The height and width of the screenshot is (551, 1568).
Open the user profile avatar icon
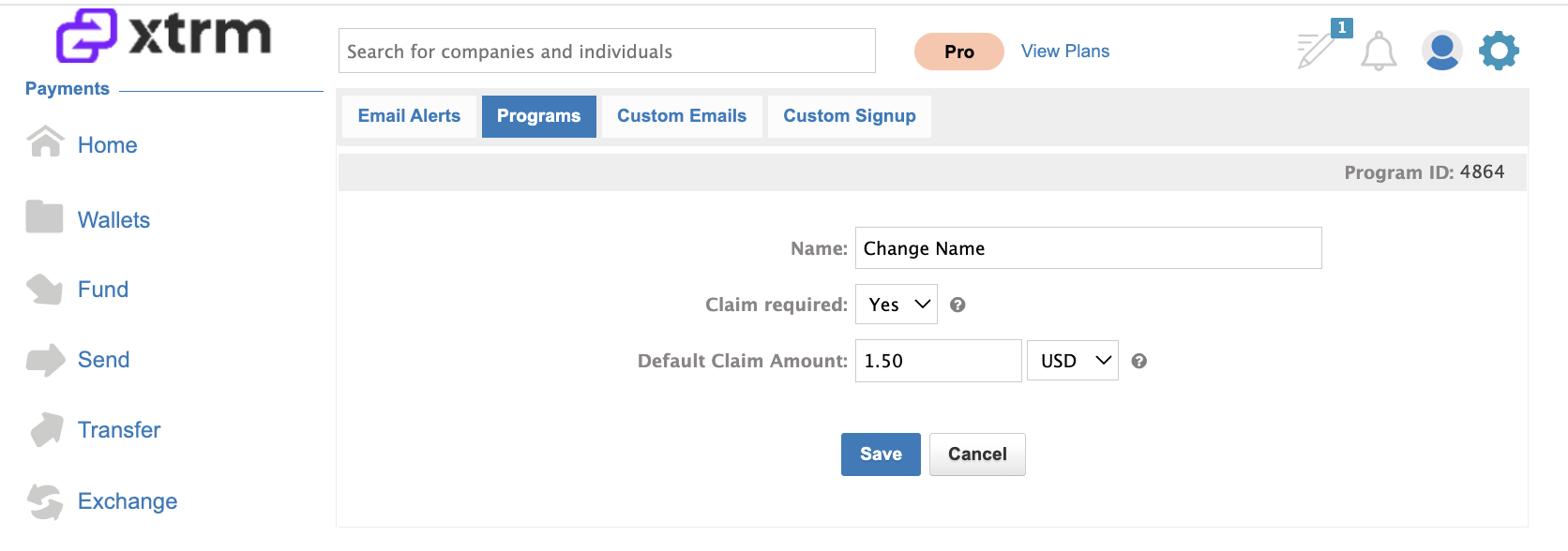tap(1441, 51)
